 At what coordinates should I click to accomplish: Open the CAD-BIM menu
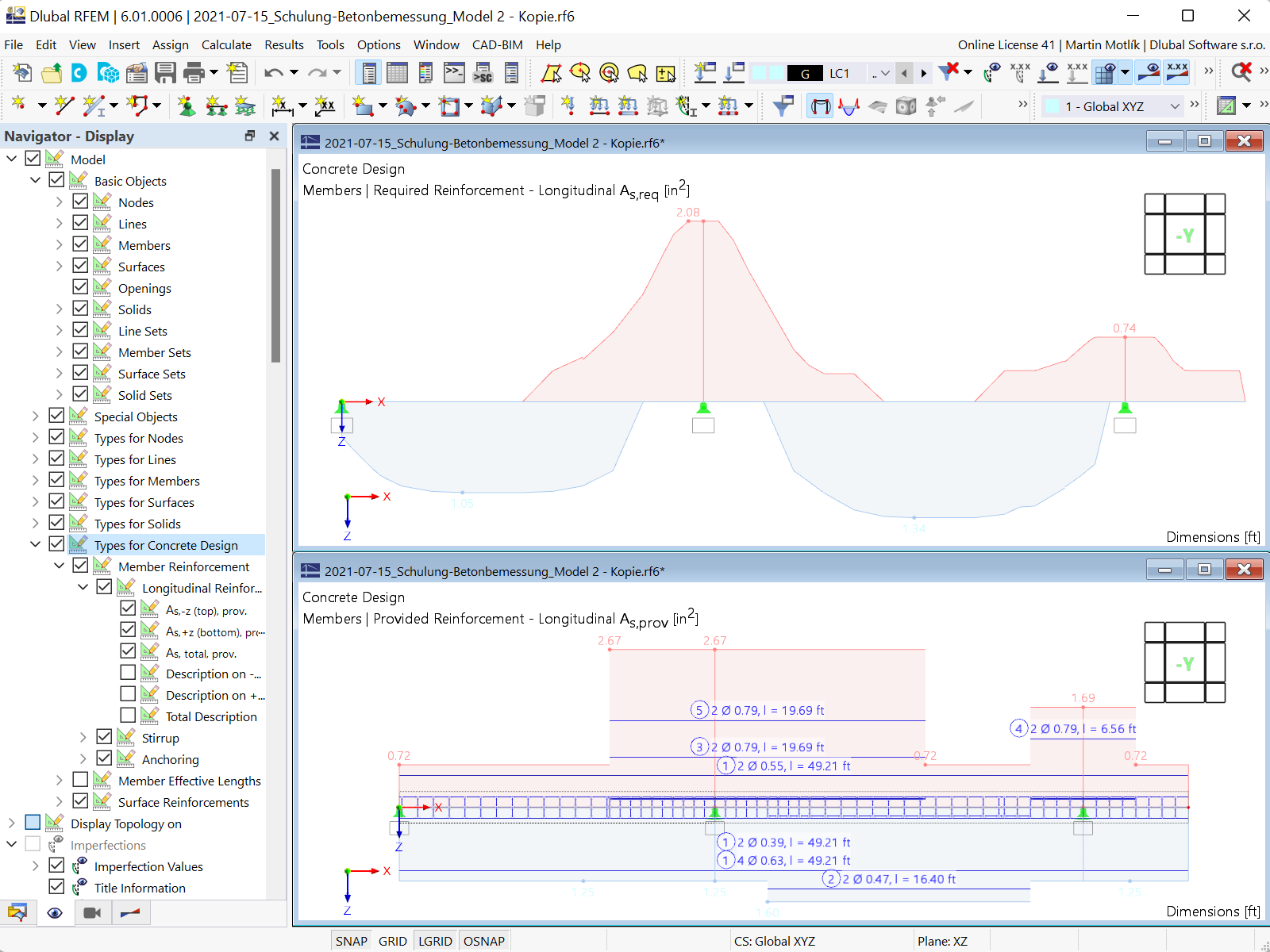click(497, 44)
